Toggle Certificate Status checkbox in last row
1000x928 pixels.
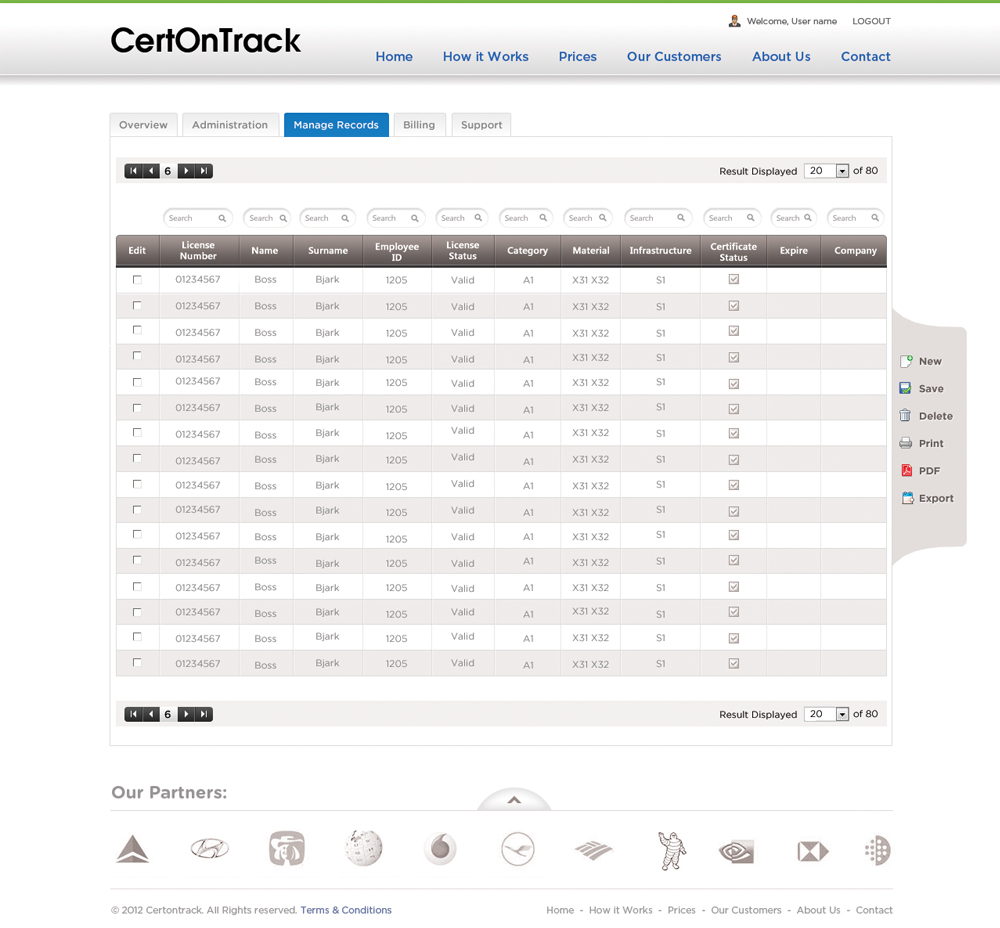[x=734, y=663]
